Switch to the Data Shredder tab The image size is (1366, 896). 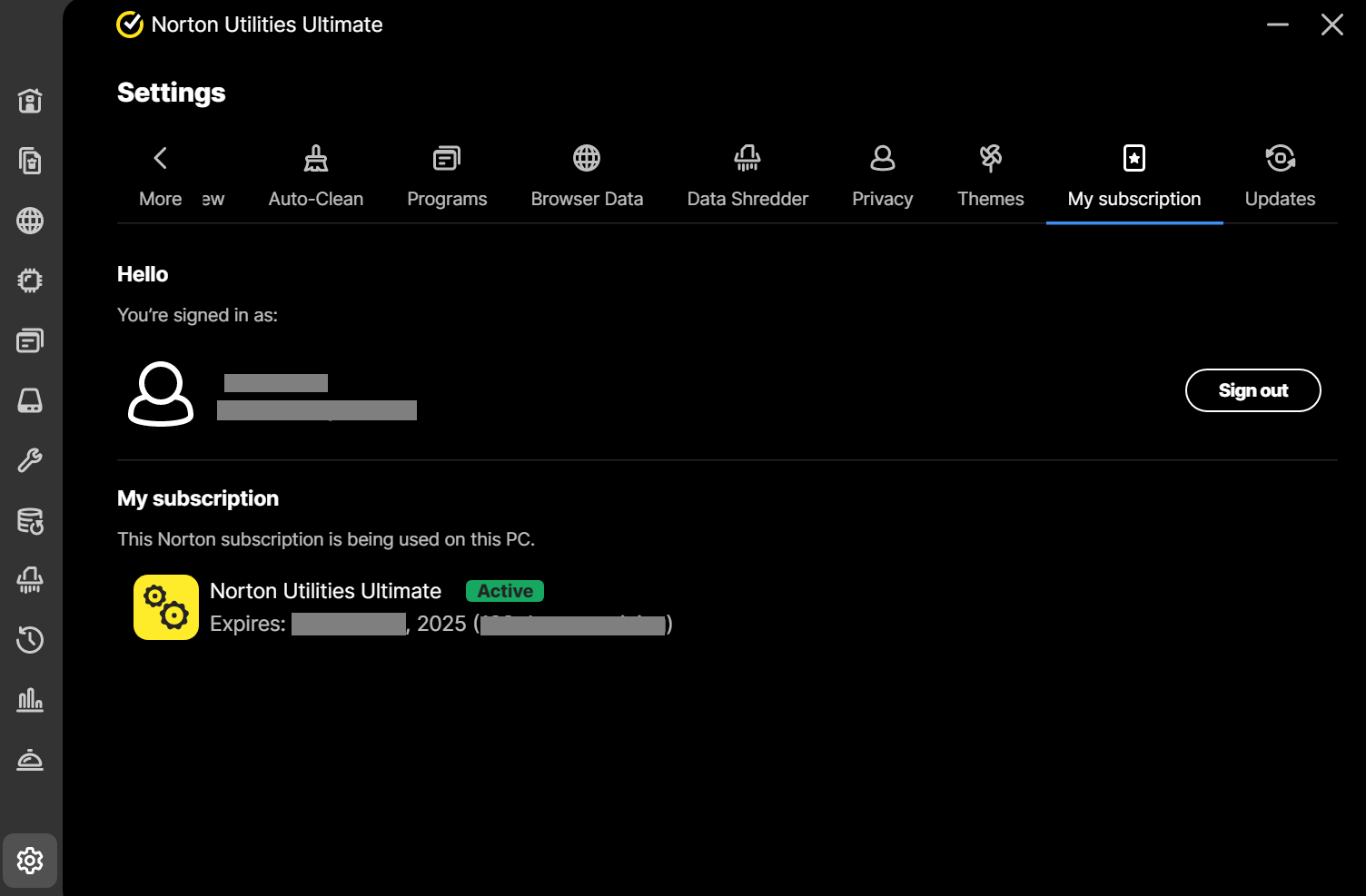coord(747,178)
